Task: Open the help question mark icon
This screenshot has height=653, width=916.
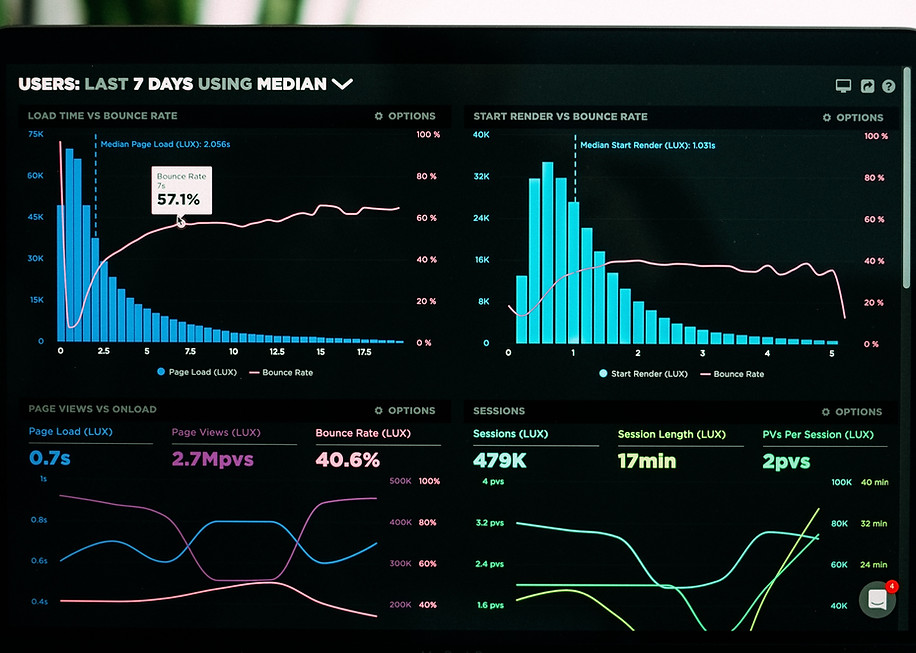Action: point(889,86)
